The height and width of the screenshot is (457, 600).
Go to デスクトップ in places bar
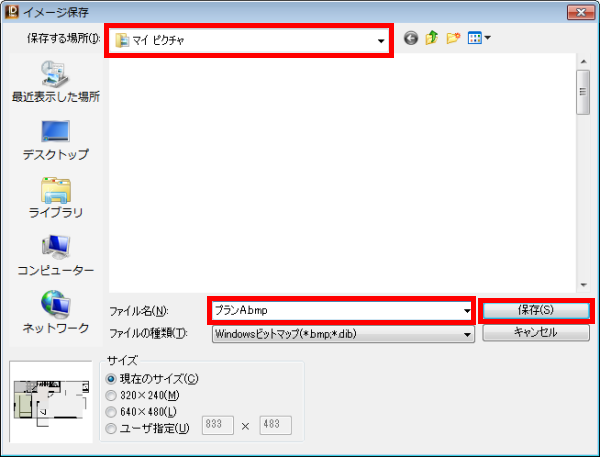click(x=55, y=140)
